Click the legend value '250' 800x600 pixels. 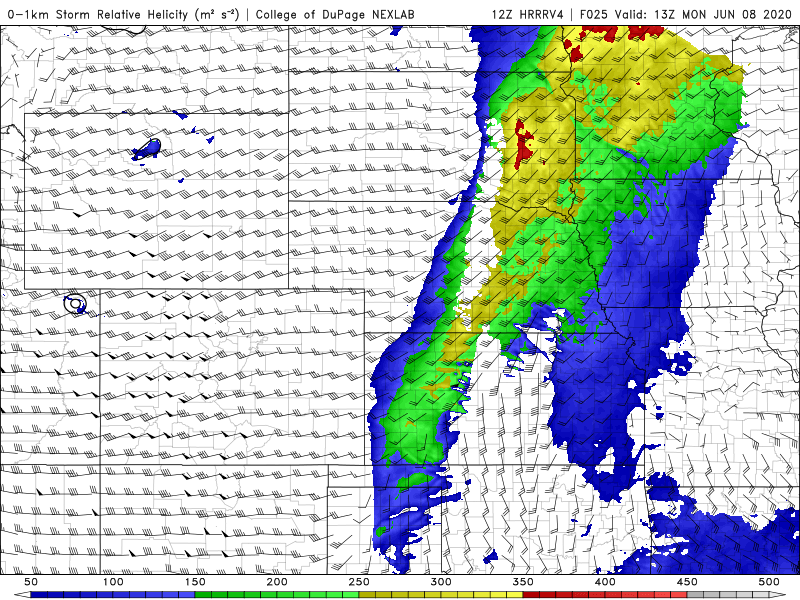359,582
